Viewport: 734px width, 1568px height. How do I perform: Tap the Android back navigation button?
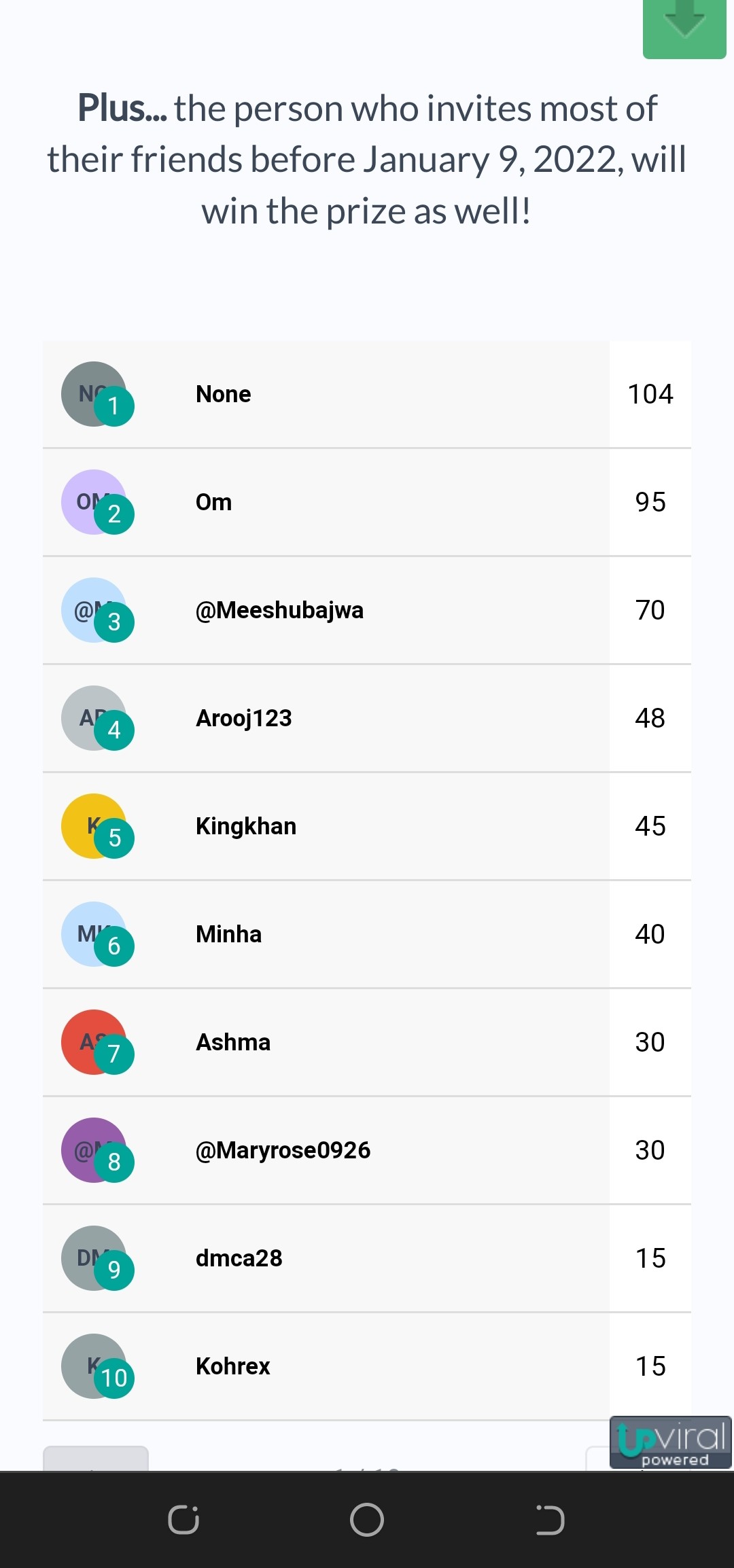[x=550, y=1520]
